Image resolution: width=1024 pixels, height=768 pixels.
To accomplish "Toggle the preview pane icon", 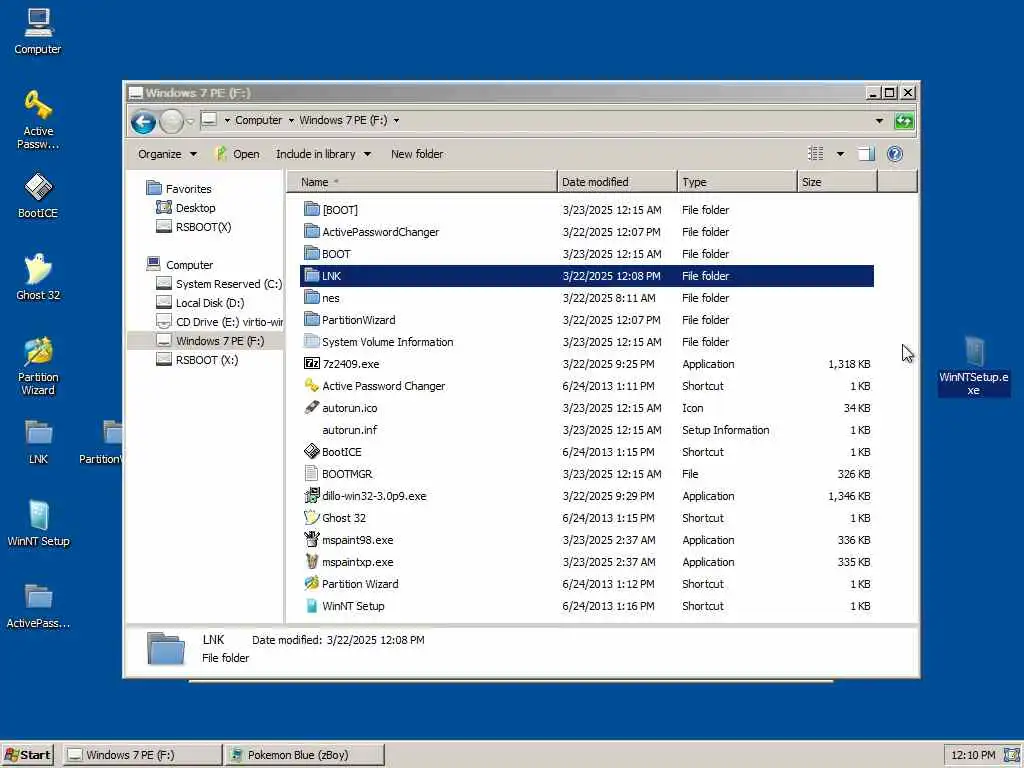I will pos(866,154).
